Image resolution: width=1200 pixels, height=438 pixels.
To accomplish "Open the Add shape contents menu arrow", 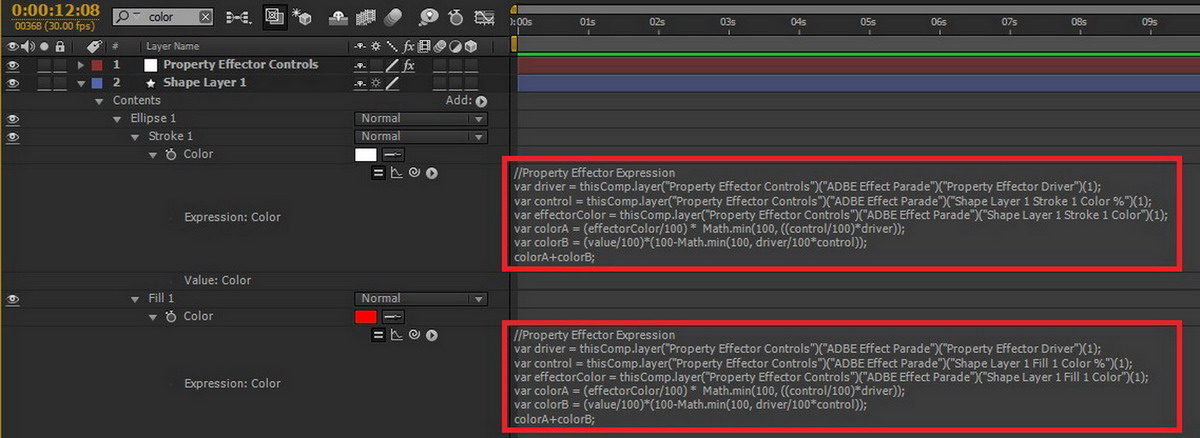I will [481, 101].
